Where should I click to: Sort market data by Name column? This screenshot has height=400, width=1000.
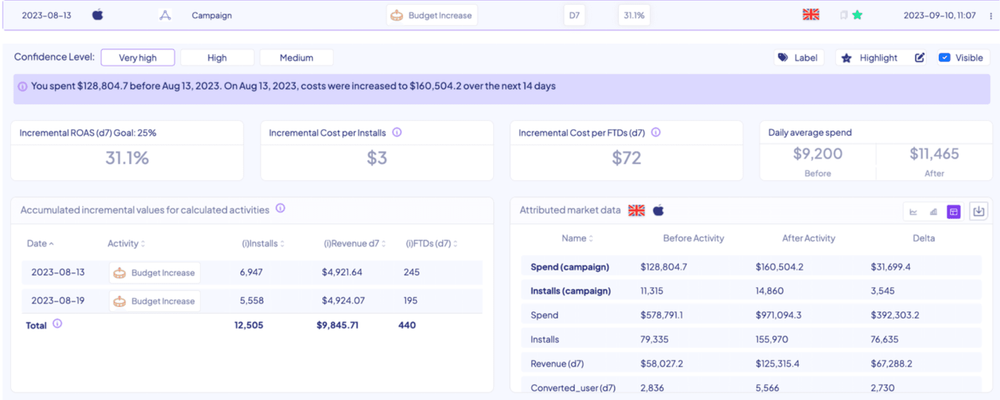577,238
